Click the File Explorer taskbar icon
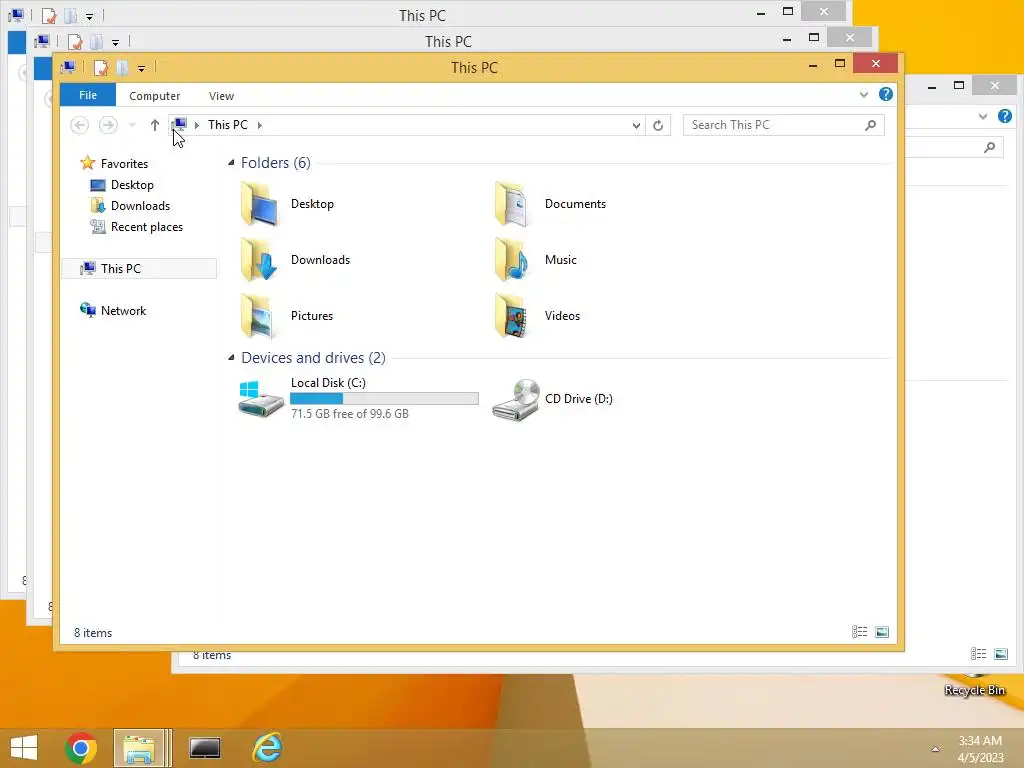The height and width of the screenshot is (768, 1024). pos(139,748)
